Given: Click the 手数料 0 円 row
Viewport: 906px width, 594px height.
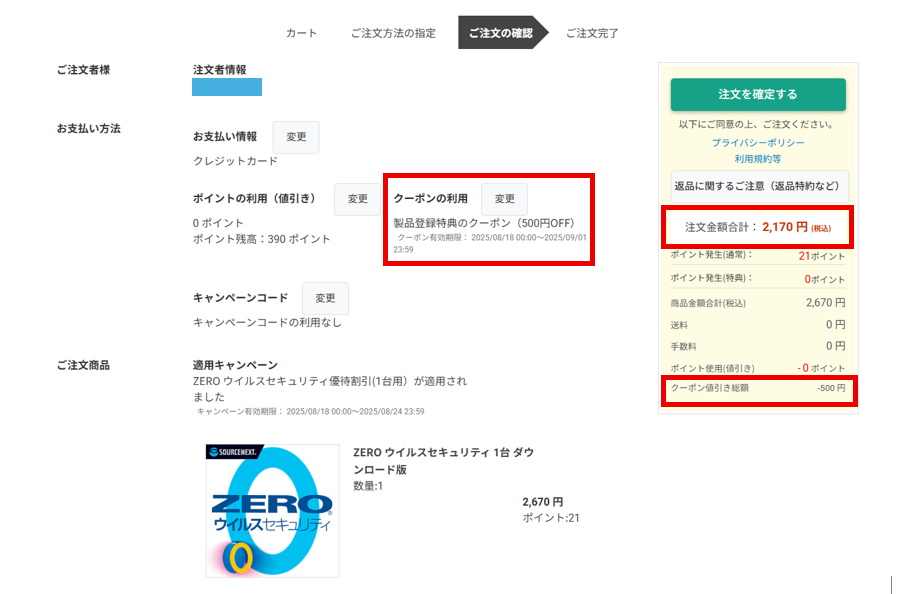Looking at the screenshot, I should (x=758, y=346).
